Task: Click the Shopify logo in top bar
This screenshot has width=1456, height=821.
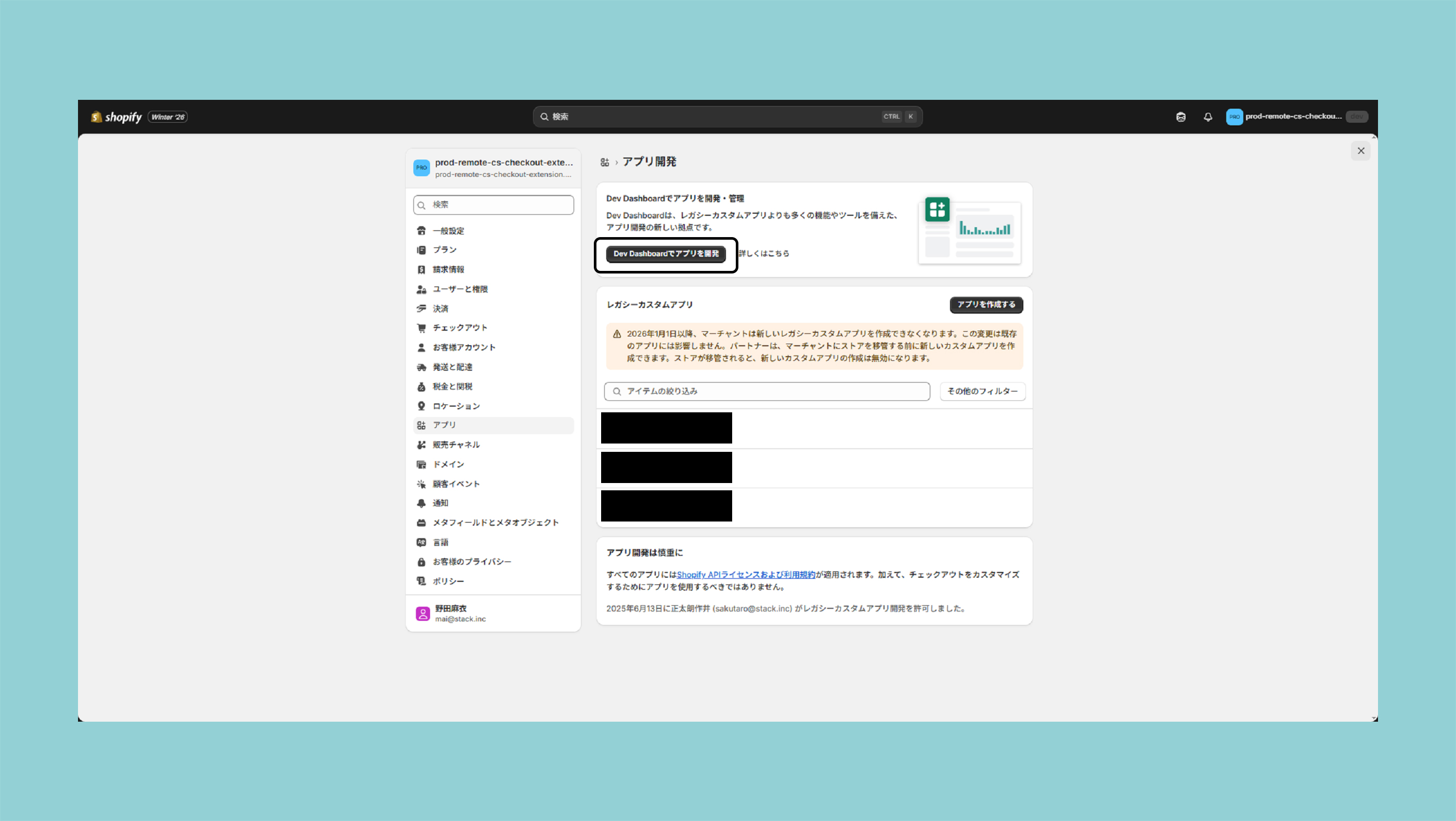Action: pyautogui.click(x=116, y=117)
